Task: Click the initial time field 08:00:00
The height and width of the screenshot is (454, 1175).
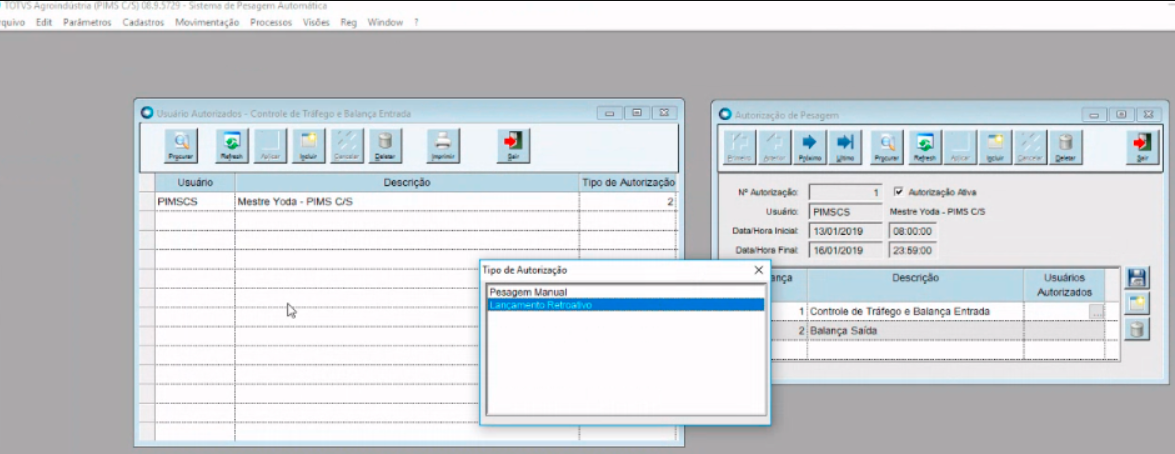Action: coord(913,231)
